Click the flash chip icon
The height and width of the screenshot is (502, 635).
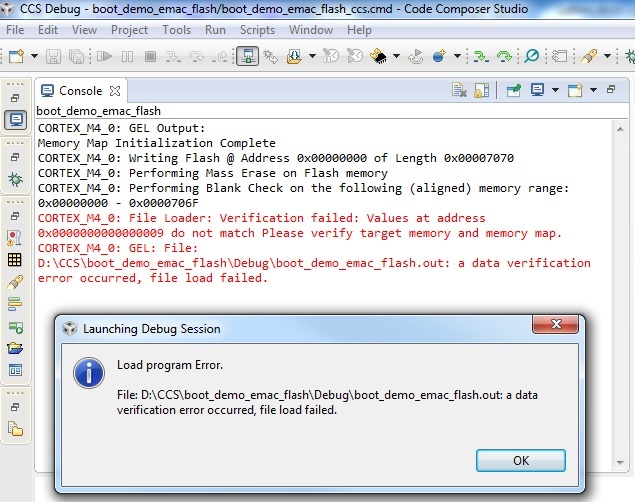(378, 56)
